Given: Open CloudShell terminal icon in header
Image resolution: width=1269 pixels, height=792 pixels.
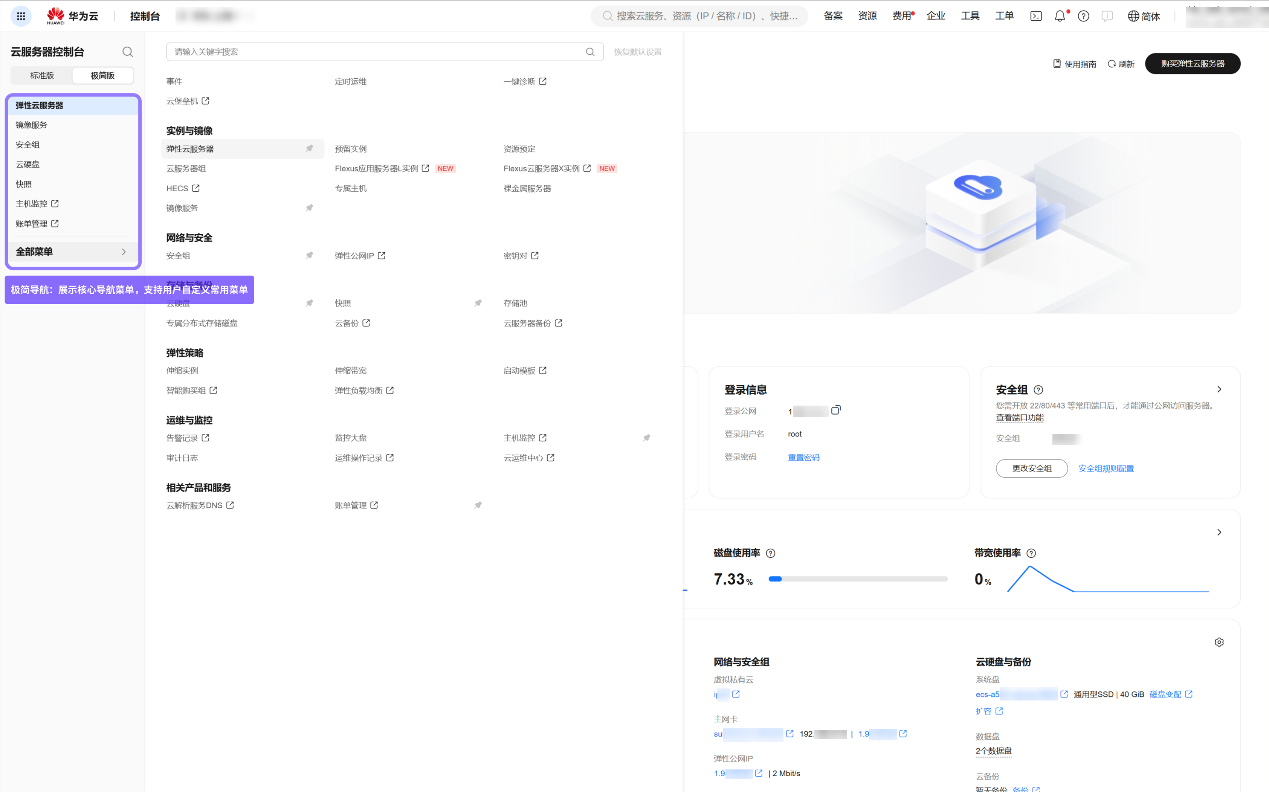Looking at the screenshot, I should pos(1036,16).
